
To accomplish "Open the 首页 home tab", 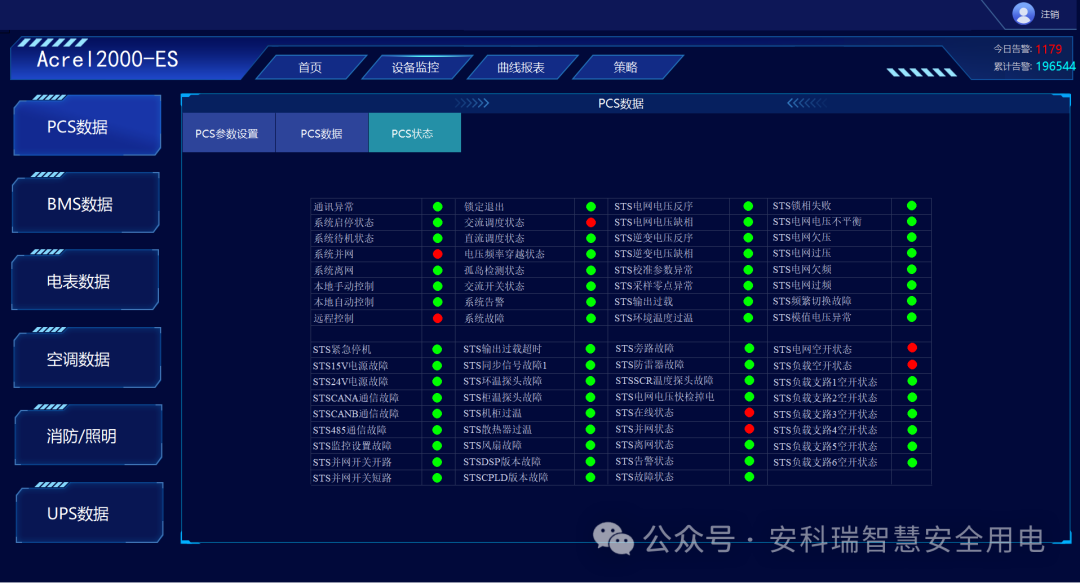I will pyautogui.click(x=310, y=68).
